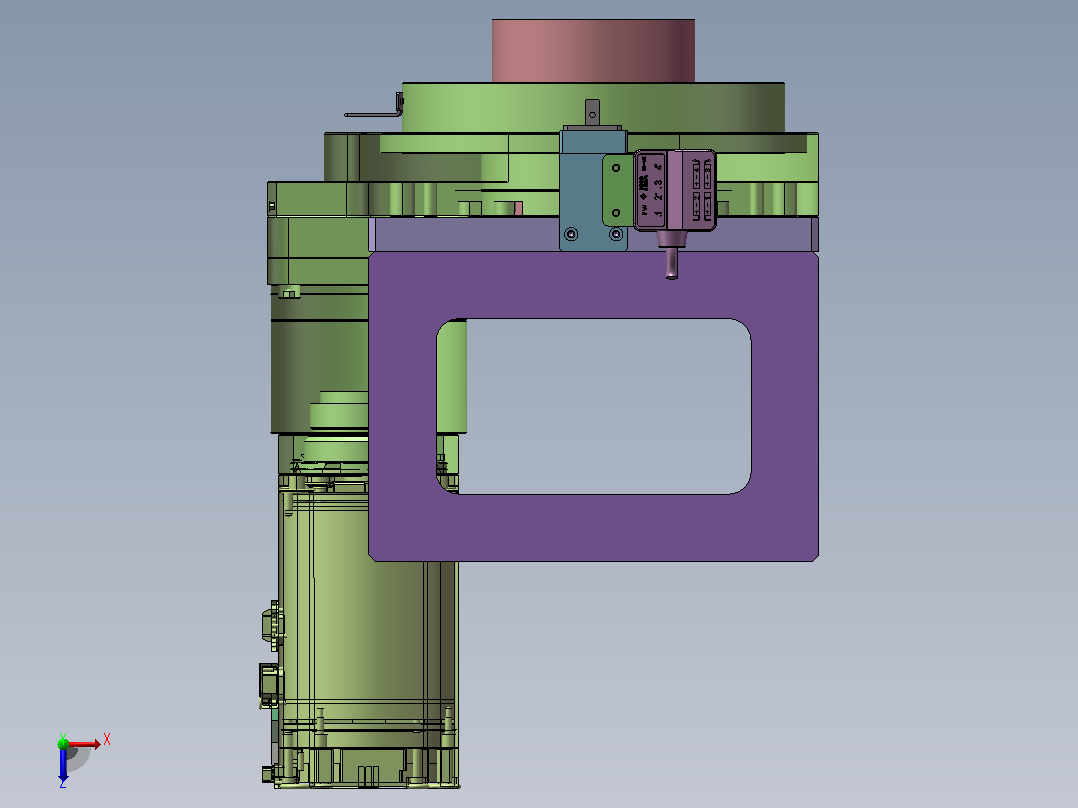Select the pink cylinder on top of the assembly
This screenshot has height=808, width=1078.
[593, 51]
